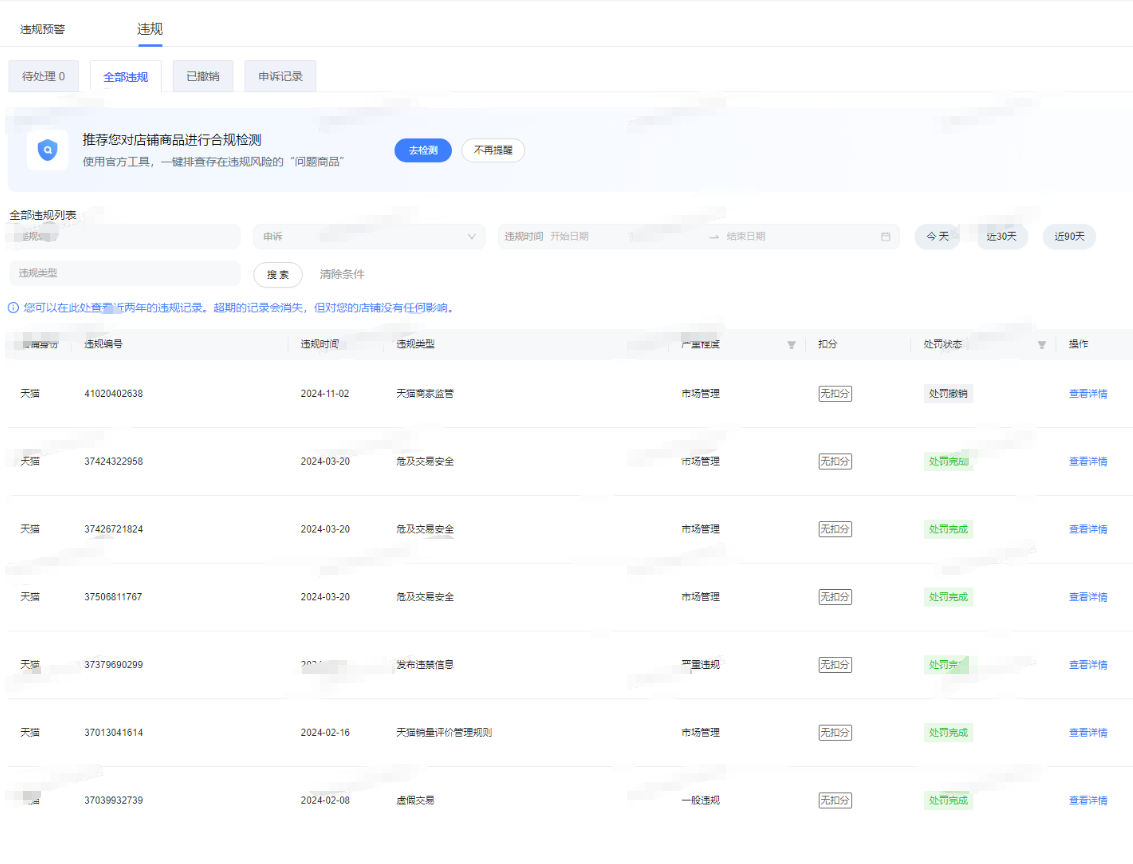Click the shield compliance check icon
This screenshot has width=1133, height=864.
(48, 150)
